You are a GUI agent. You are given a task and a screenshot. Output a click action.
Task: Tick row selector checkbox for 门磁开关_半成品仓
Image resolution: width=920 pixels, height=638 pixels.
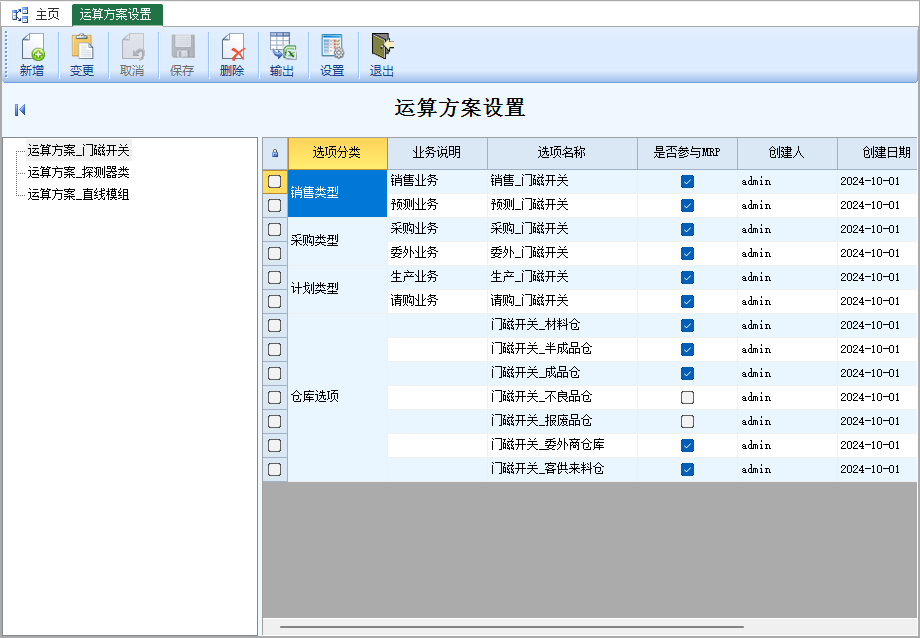[275, 349]
